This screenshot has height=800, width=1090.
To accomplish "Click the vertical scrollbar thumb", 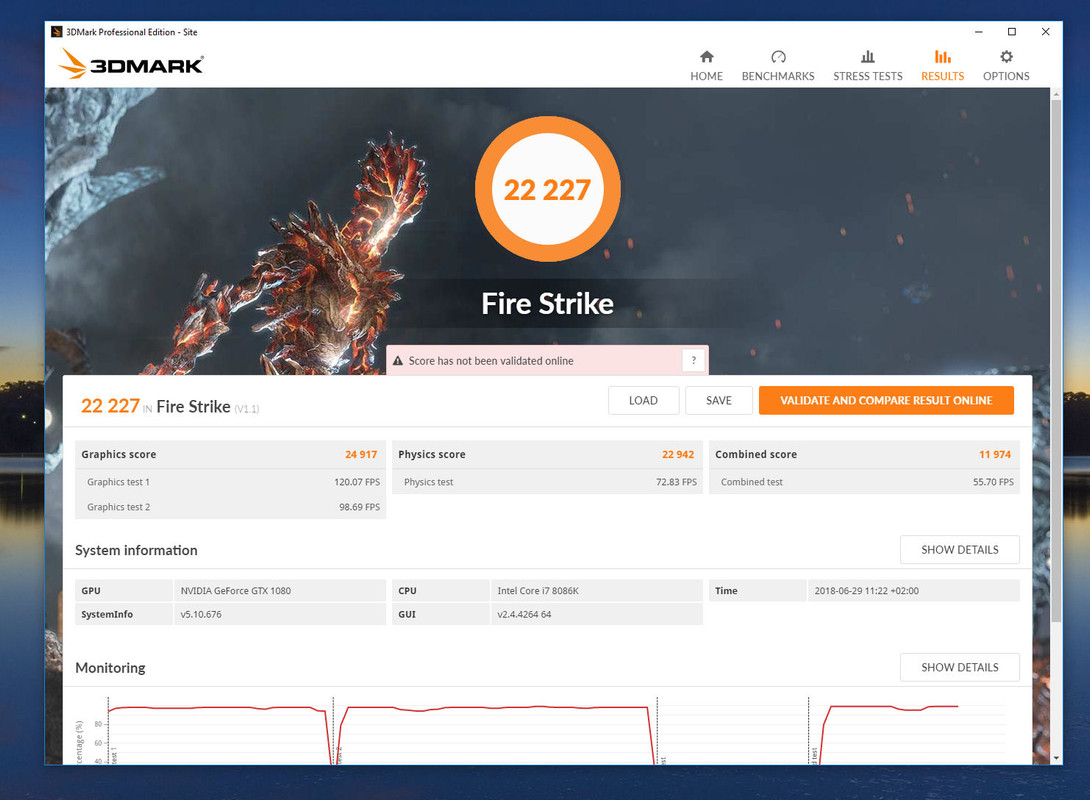I will tap(1056, 360).
